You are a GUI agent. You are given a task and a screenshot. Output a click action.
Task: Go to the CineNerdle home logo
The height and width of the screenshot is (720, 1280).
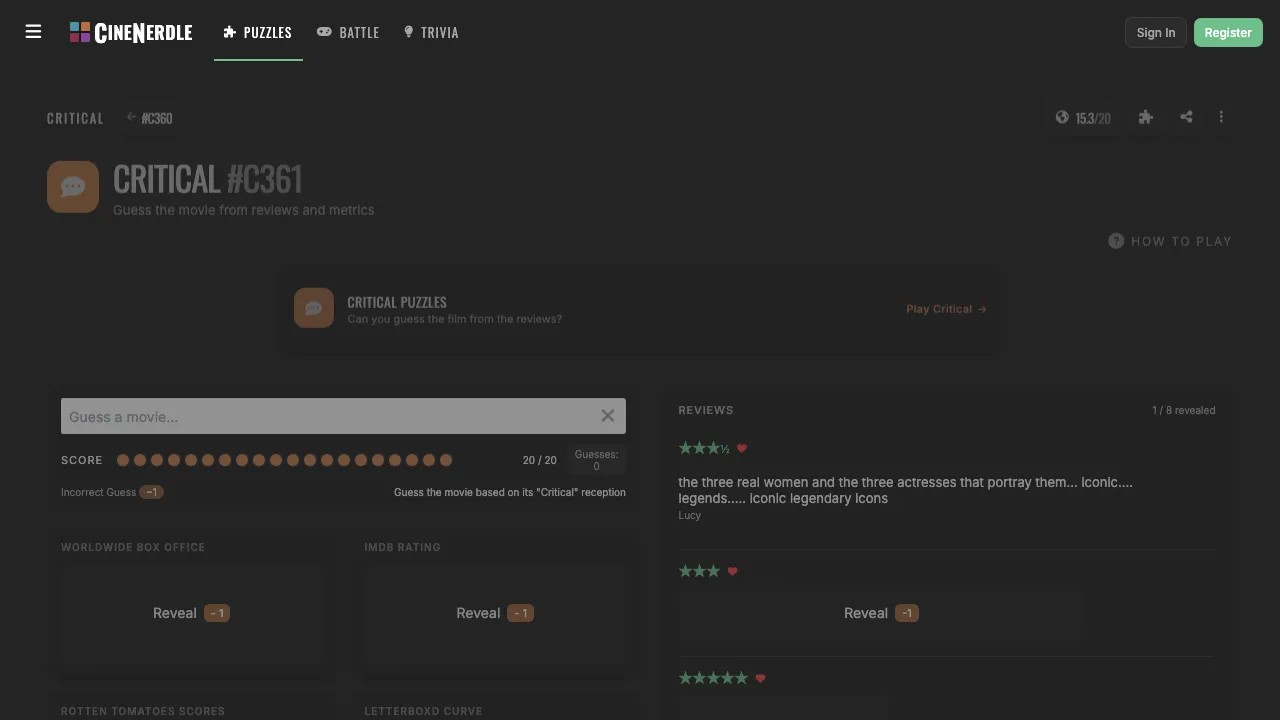point(131,33)
